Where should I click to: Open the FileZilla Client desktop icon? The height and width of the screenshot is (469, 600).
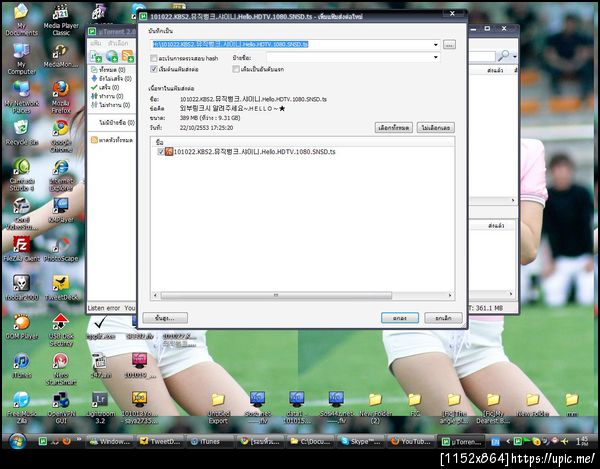21,249
